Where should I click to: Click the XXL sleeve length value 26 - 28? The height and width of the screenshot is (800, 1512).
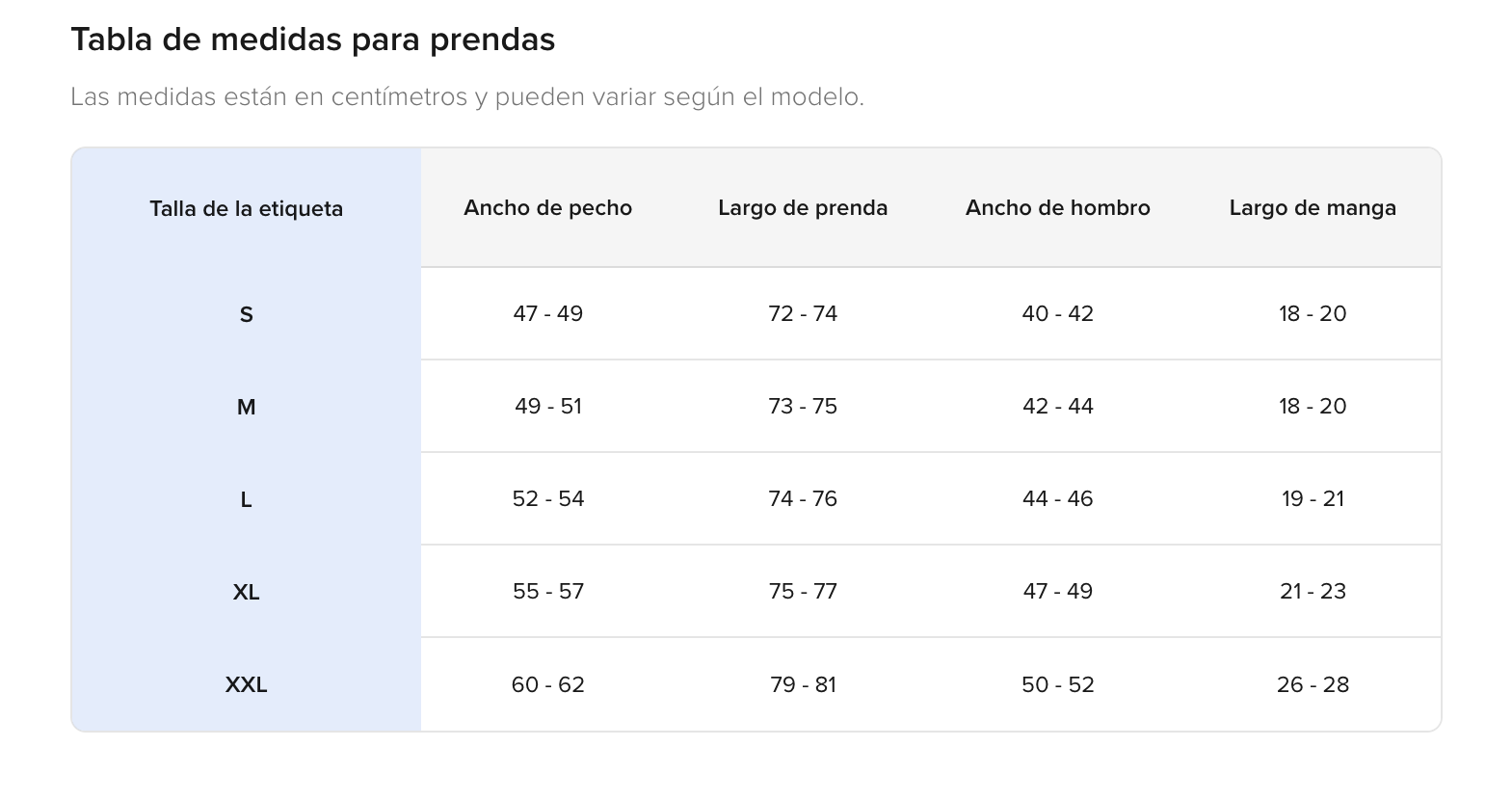[x=1313, y=685]
